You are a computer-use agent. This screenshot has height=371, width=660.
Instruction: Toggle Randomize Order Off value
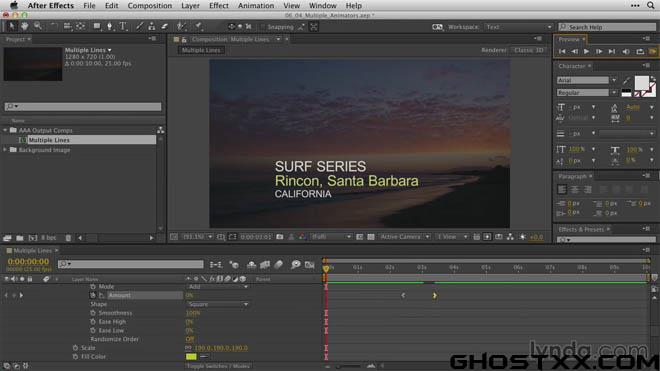pos(190,339)
